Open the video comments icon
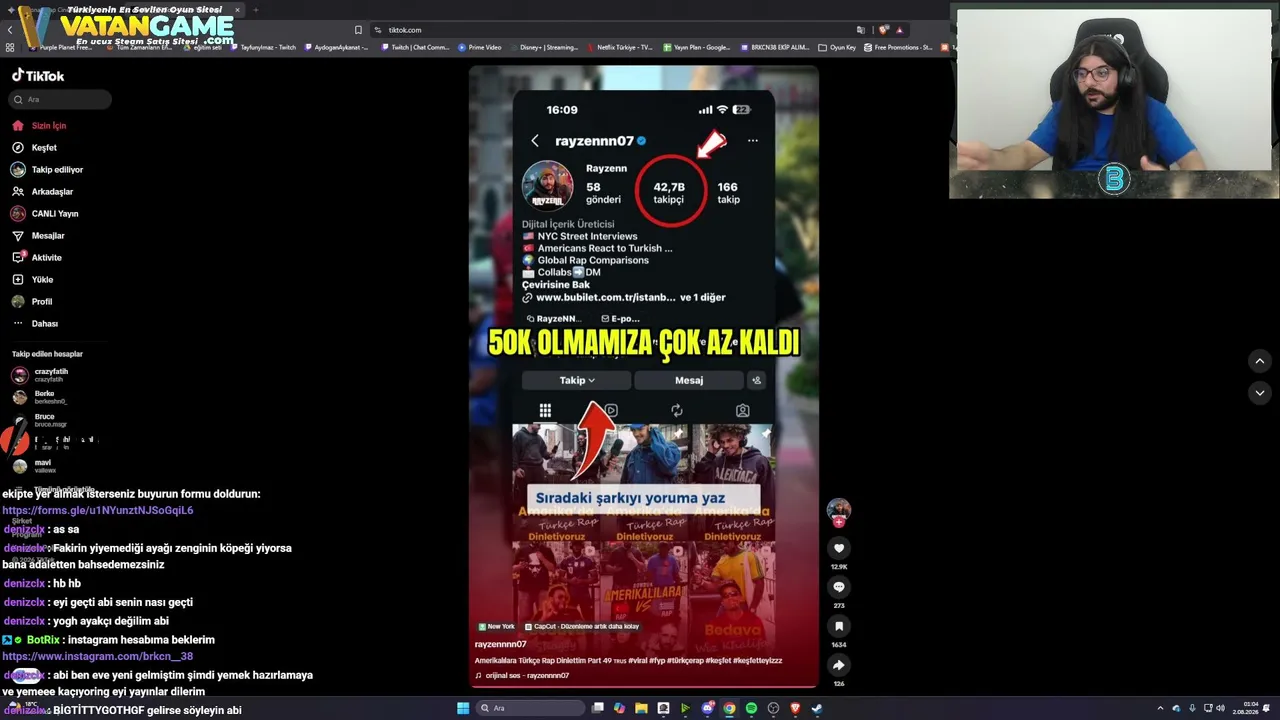 (x=839, y=587)
